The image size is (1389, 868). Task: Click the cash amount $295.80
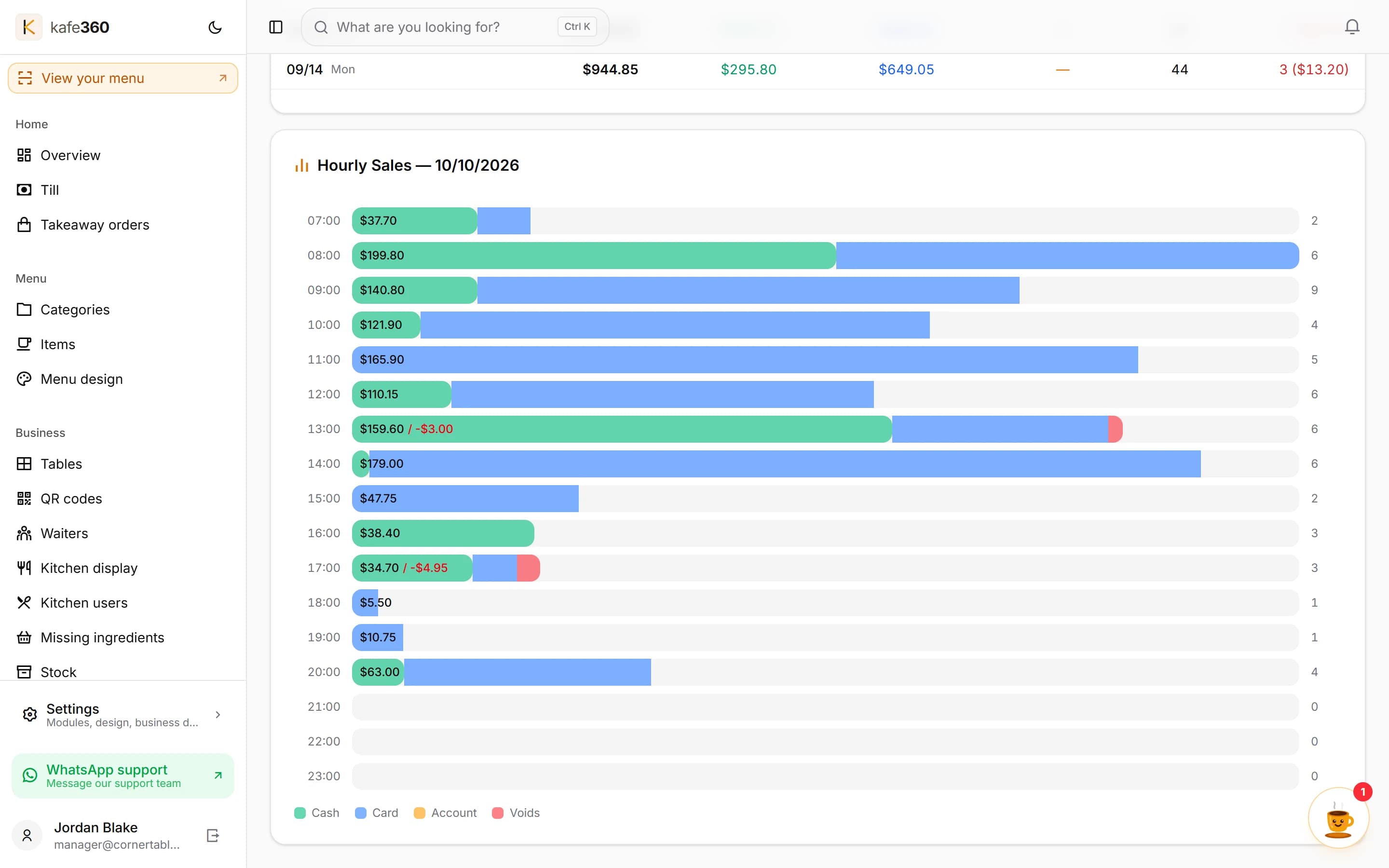(749, 69)
